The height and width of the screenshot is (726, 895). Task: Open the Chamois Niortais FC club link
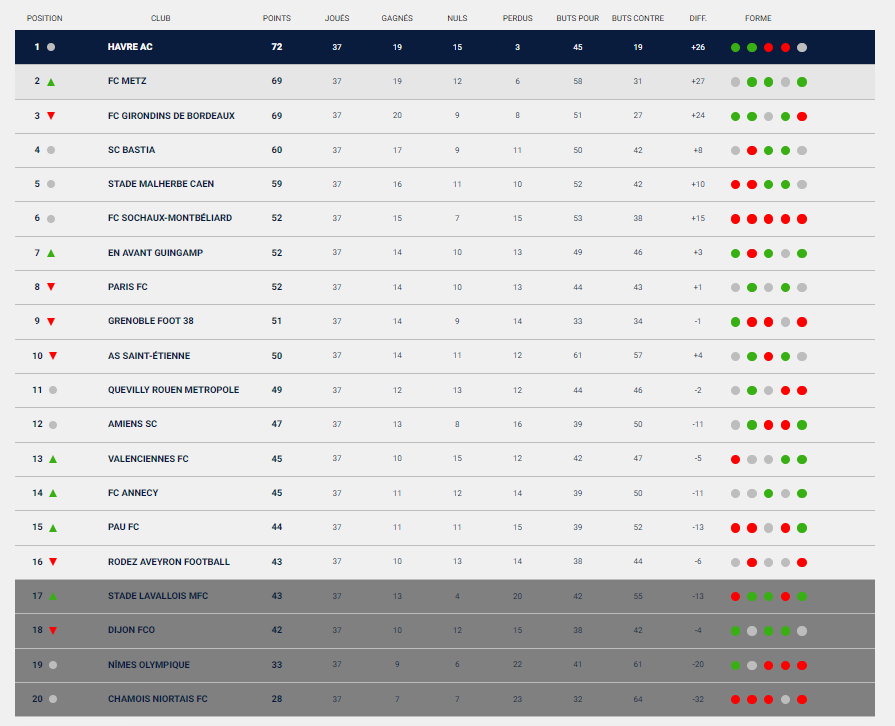(x=158, y=699)
